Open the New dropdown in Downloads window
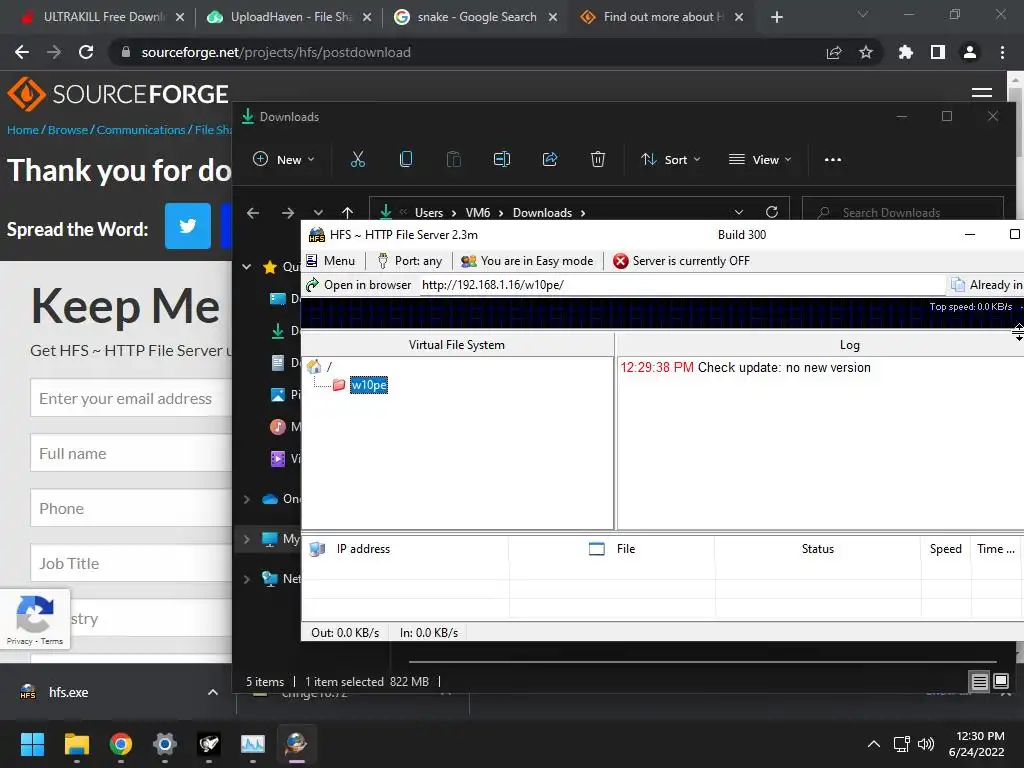This screenshot has width=1024, height=768. (x=284, y=159)
